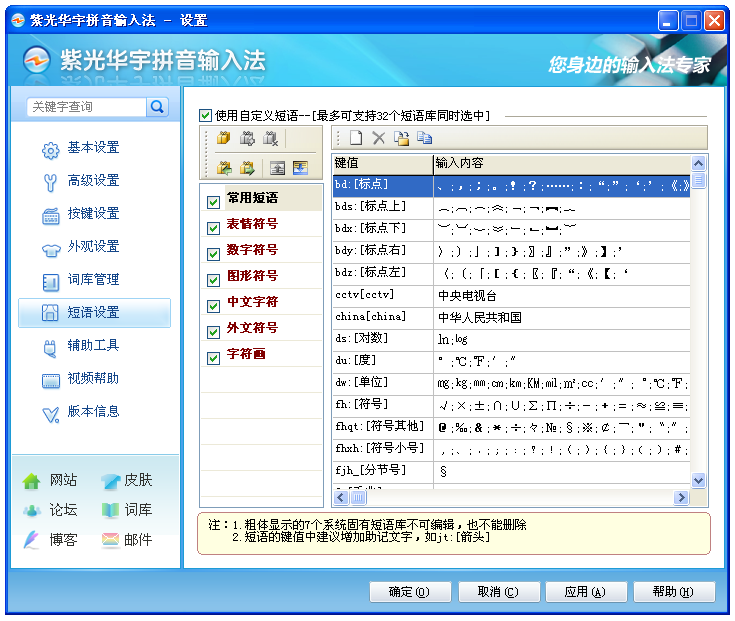735x621 pixels.
Task: Click the delete phrase library icon
Action: 270,138
